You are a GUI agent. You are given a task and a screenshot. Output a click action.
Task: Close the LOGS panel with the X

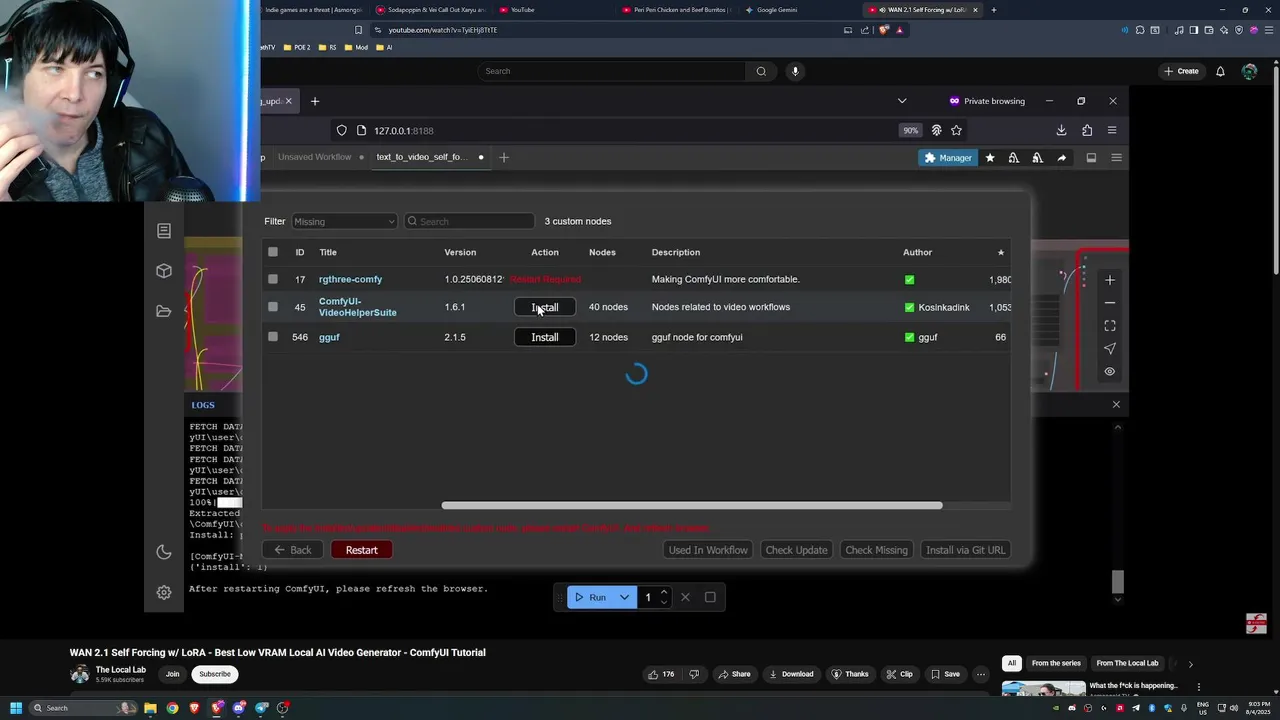[1116, 405]
